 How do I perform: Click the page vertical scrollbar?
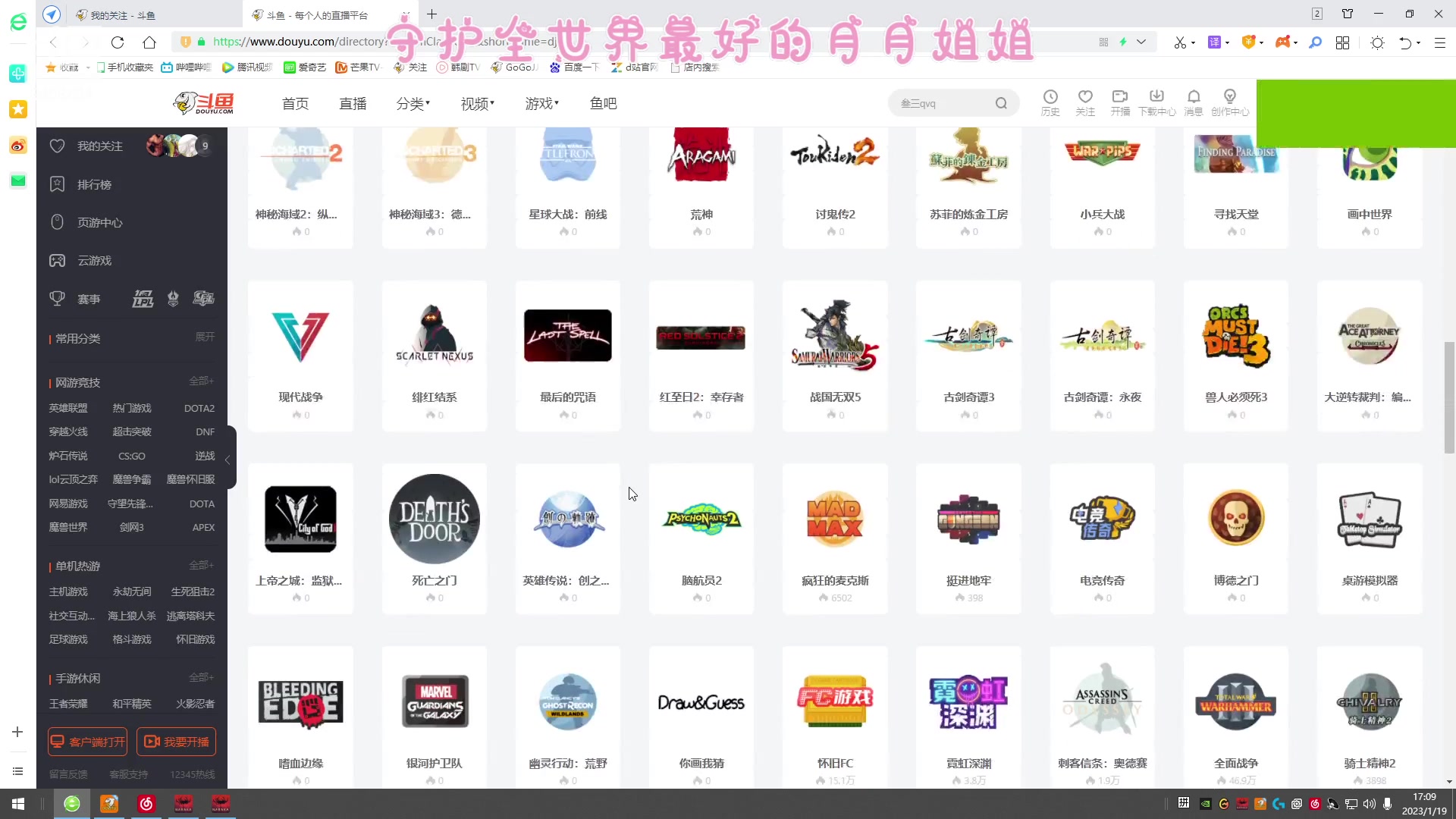(1449, 397)
